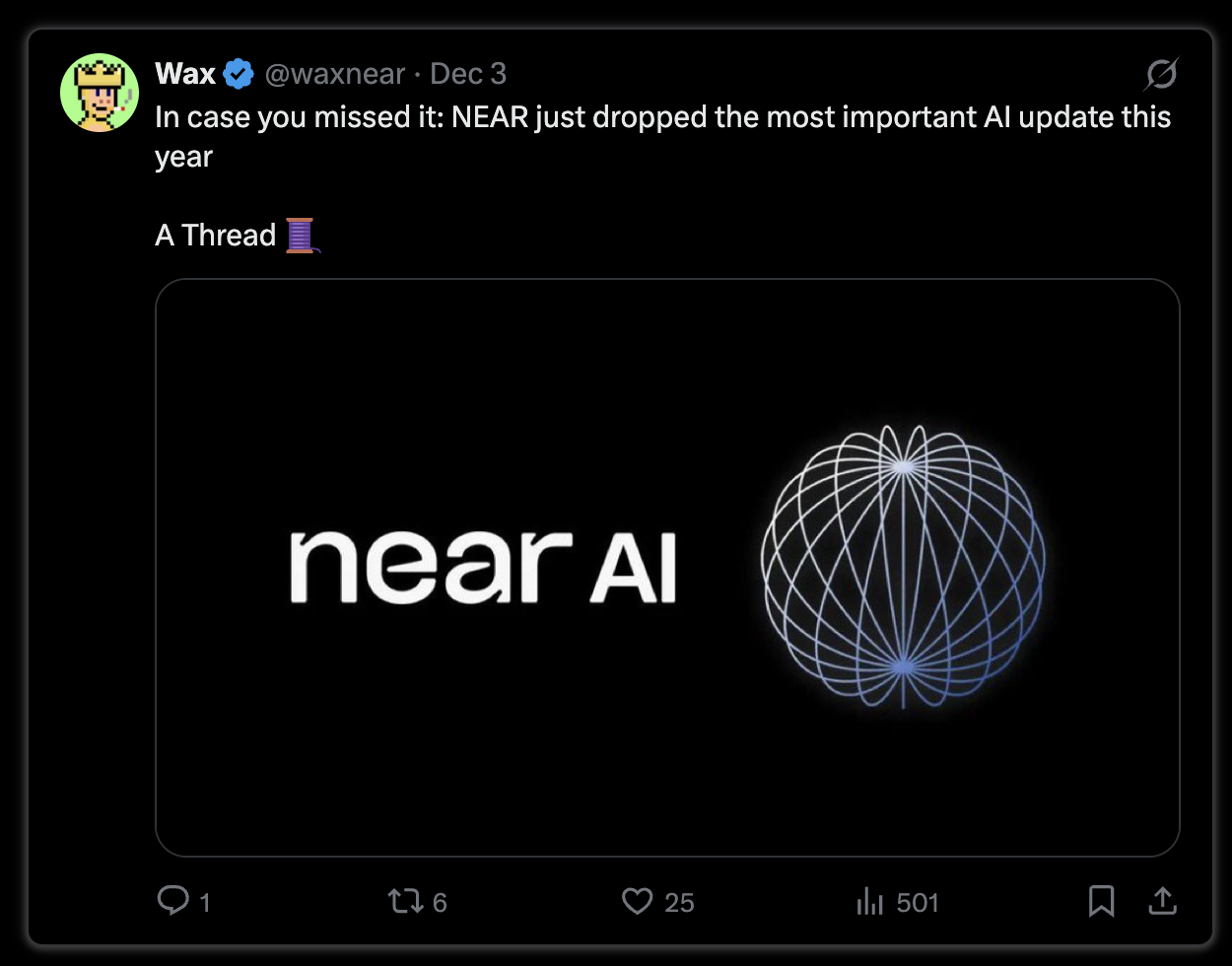The image size is (1232, 966).
Task: Bookmark this post
Action: [1101, 901]
